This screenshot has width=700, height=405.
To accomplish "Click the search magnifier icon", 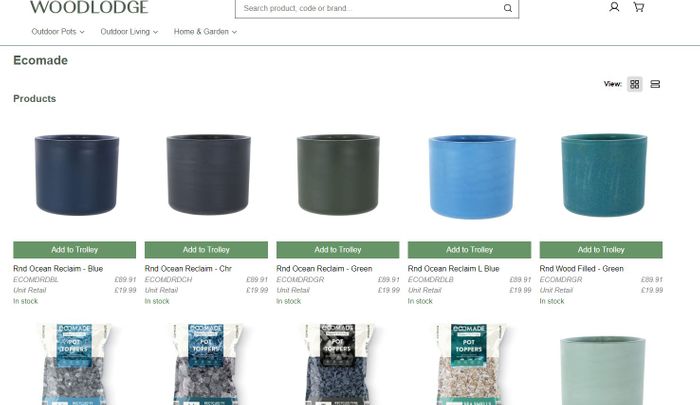I will (x=508, y=8).
